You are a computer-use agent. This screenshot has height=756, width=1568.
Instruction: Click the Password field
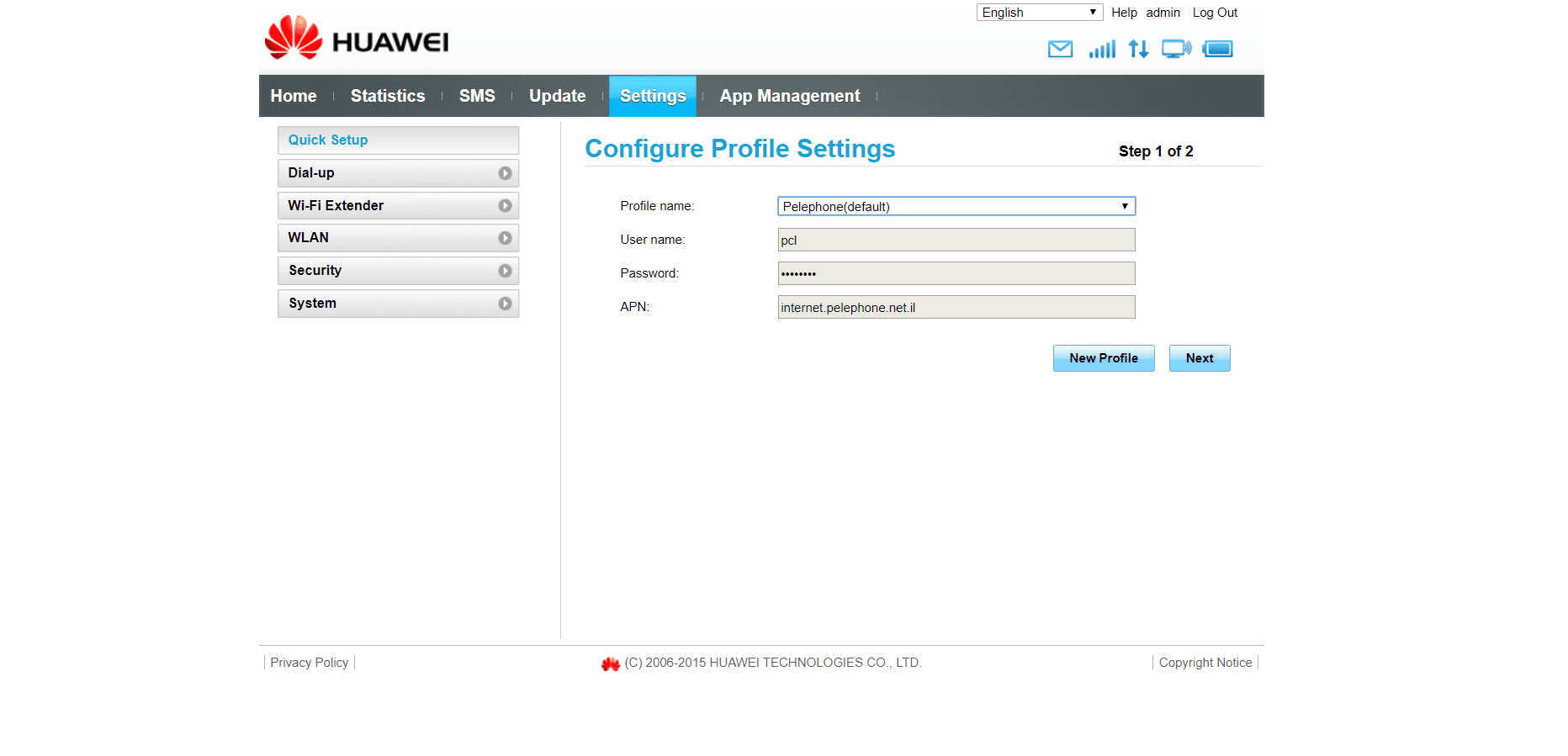point(956,273)
